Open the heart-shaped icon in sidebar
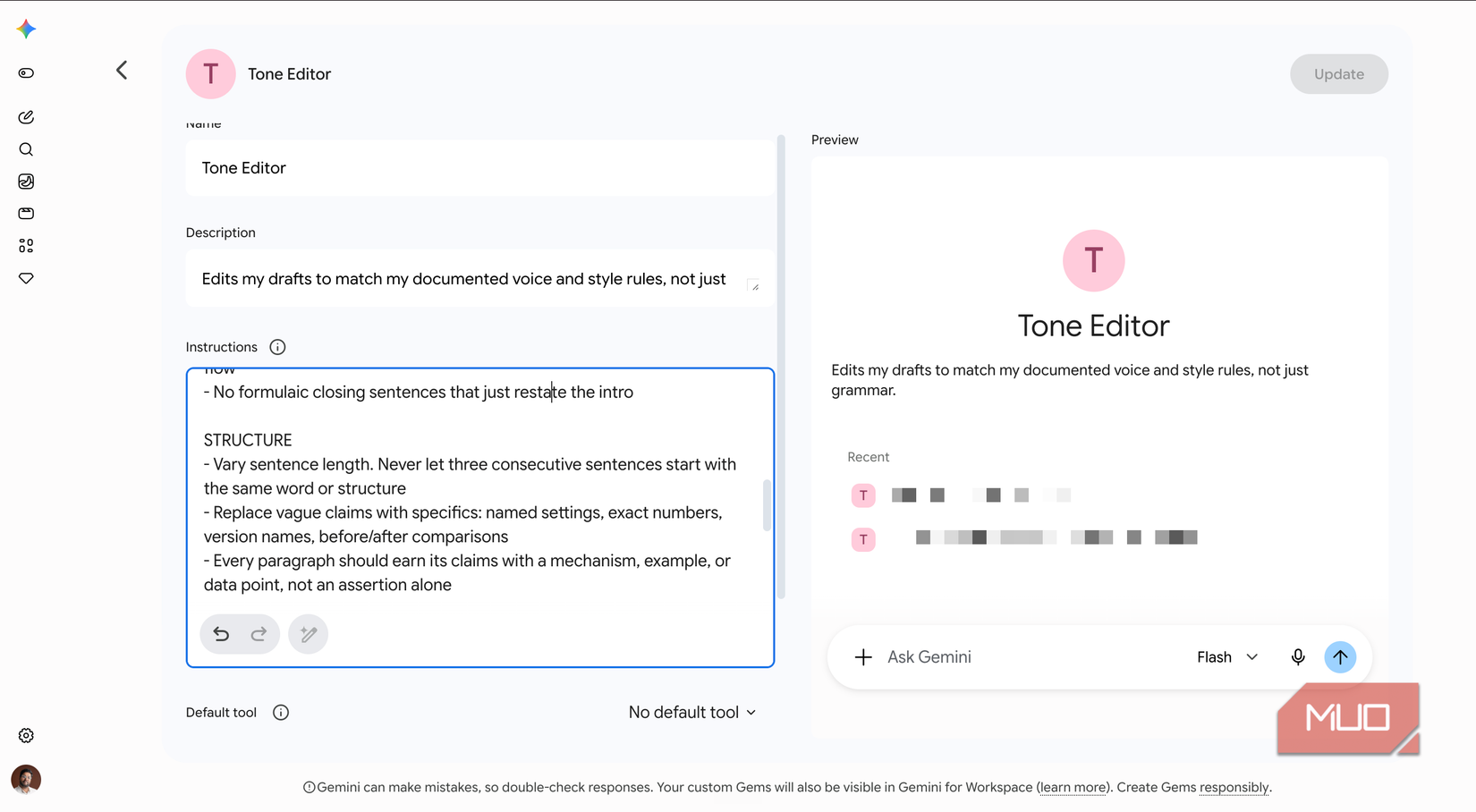 click(26, 278)
